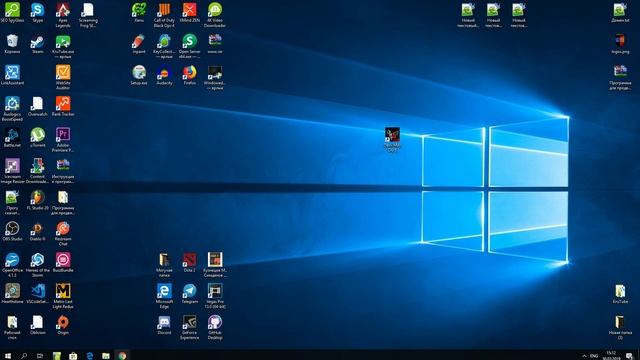Open the OBS Studio shortcut
640x360 pixels.
(x=12, y=231)
